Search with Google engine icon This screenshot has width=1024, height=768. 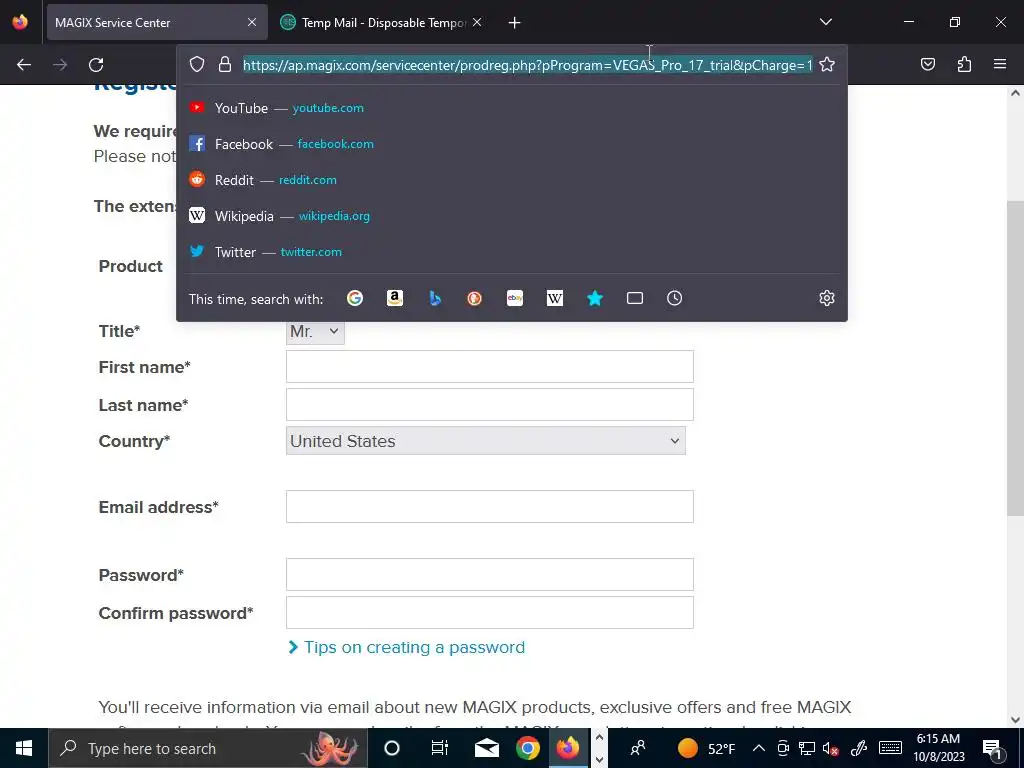[x=355, y=298]
